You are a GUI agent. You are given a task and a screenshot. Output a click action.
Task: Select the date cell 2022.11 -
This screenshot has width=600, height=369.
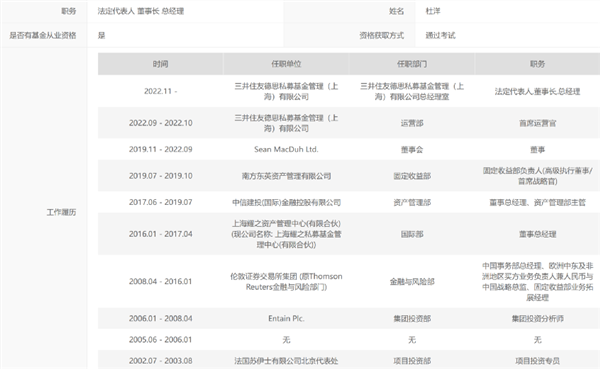coord(160,91)
